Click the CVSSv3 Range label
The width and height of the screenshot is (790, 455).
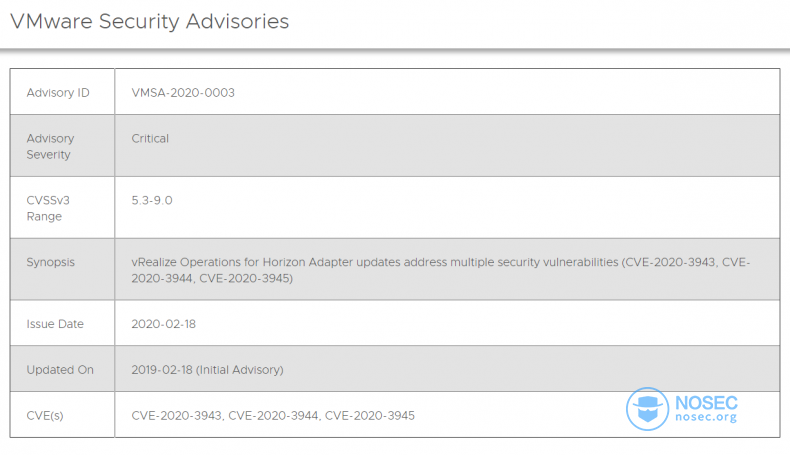(48, 209)
